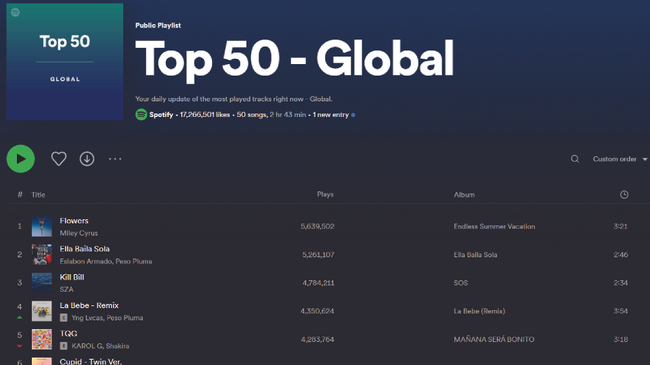650x365 pixels.
Task: Open the Miley Cyrus artist link
Action: tap(78, 233)
